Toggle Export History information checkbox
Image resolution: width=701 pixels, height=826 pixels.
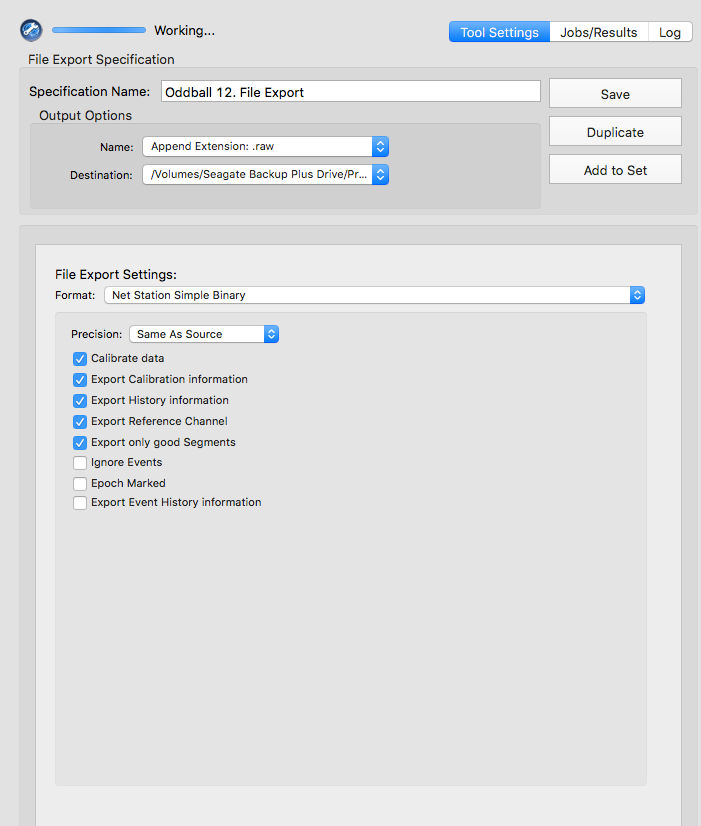click(80, 401)
